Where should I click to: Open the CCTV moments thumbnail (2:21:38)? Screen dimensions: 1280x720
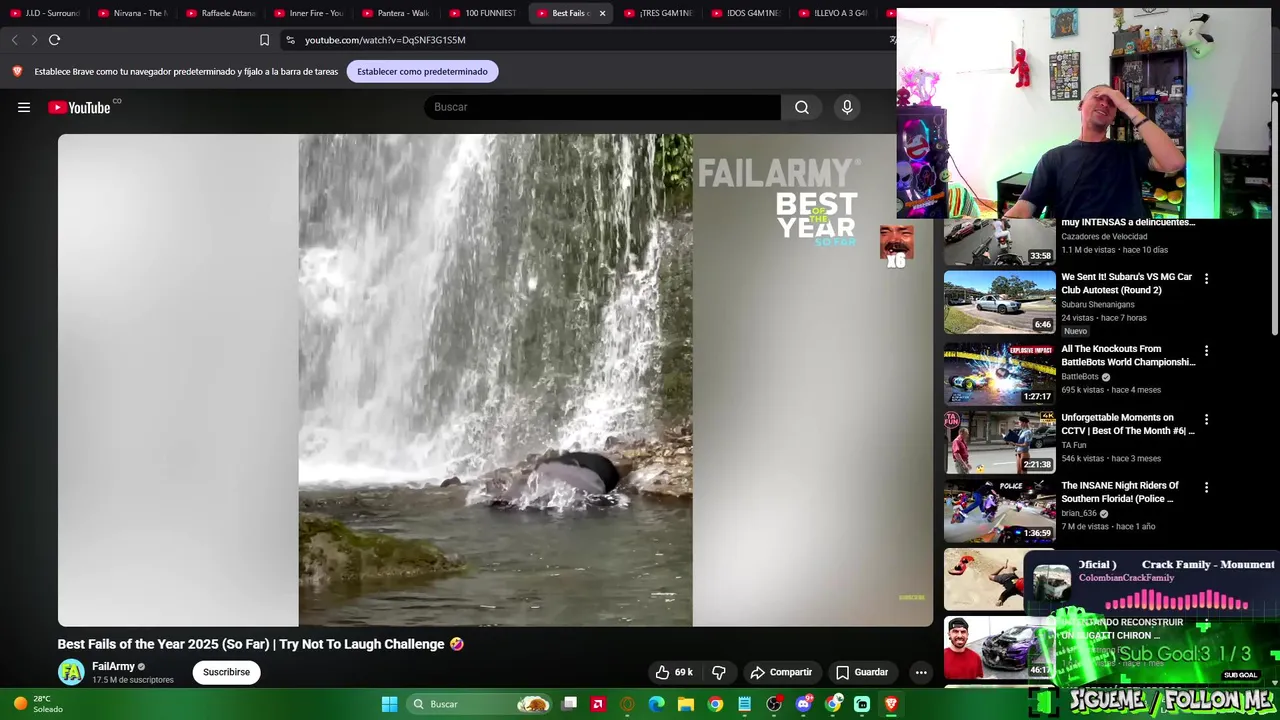pyautogui.click(x=999, y=441)
